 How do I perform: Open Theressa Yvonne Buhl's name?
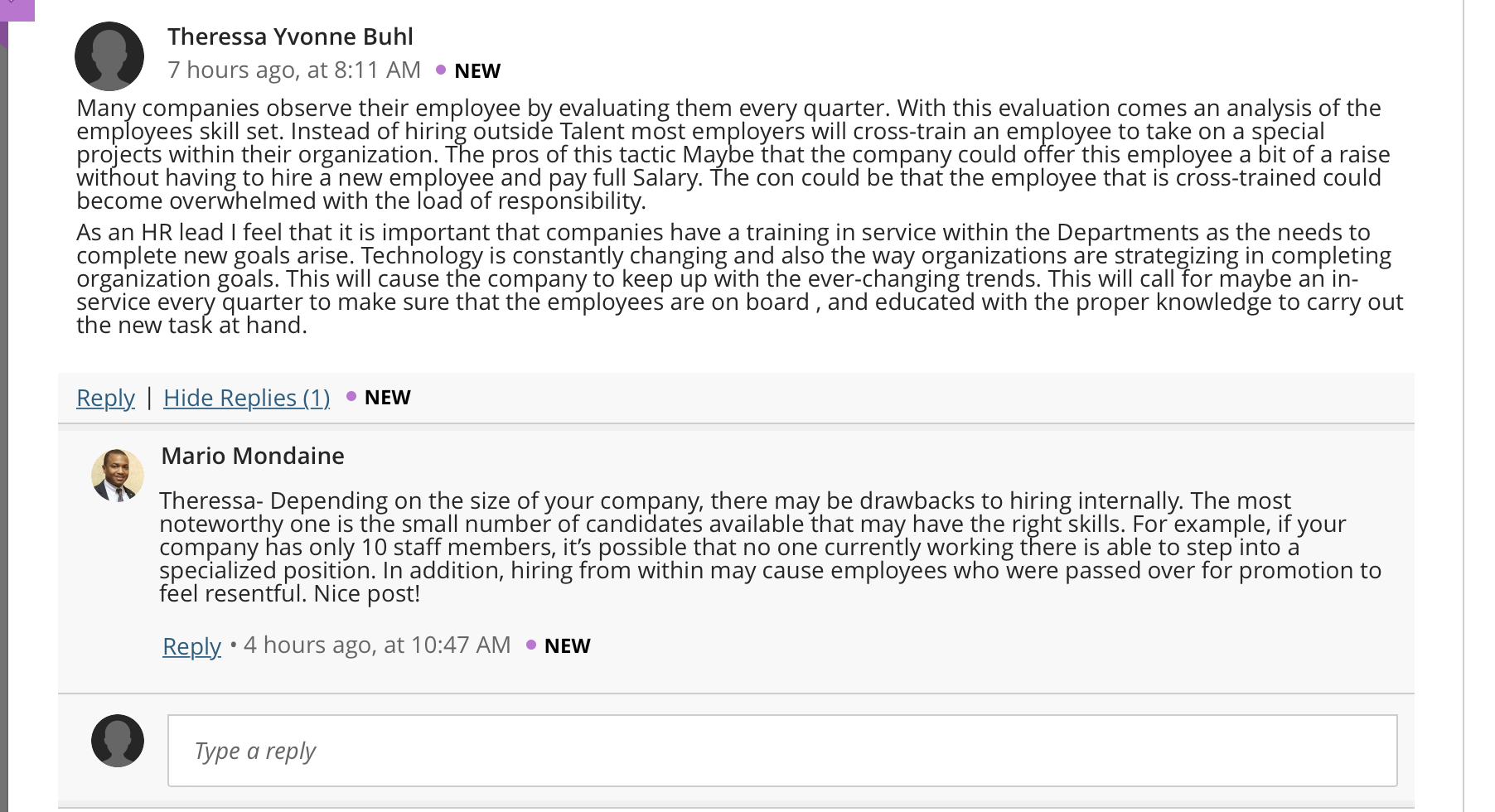[290, 36]
